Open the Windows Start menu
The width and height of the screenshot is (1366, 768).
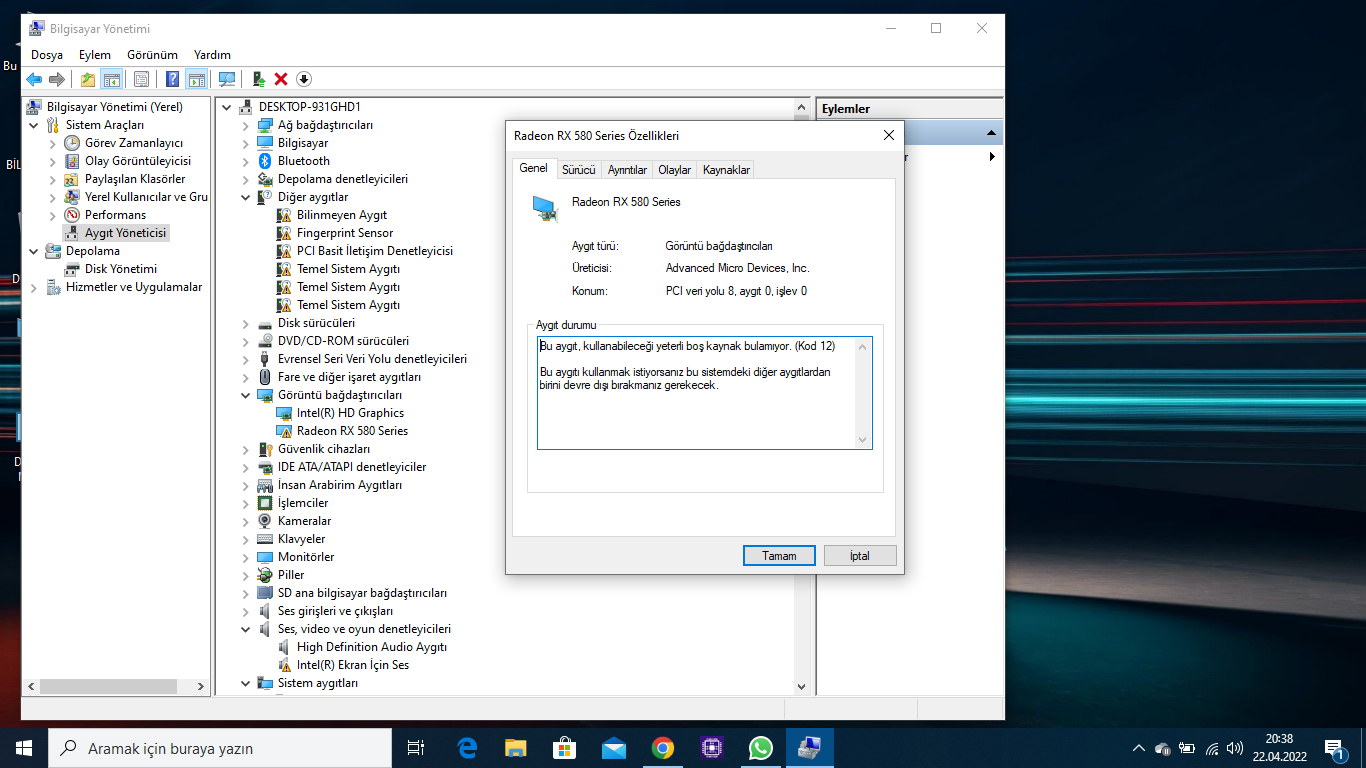point(24,748)
